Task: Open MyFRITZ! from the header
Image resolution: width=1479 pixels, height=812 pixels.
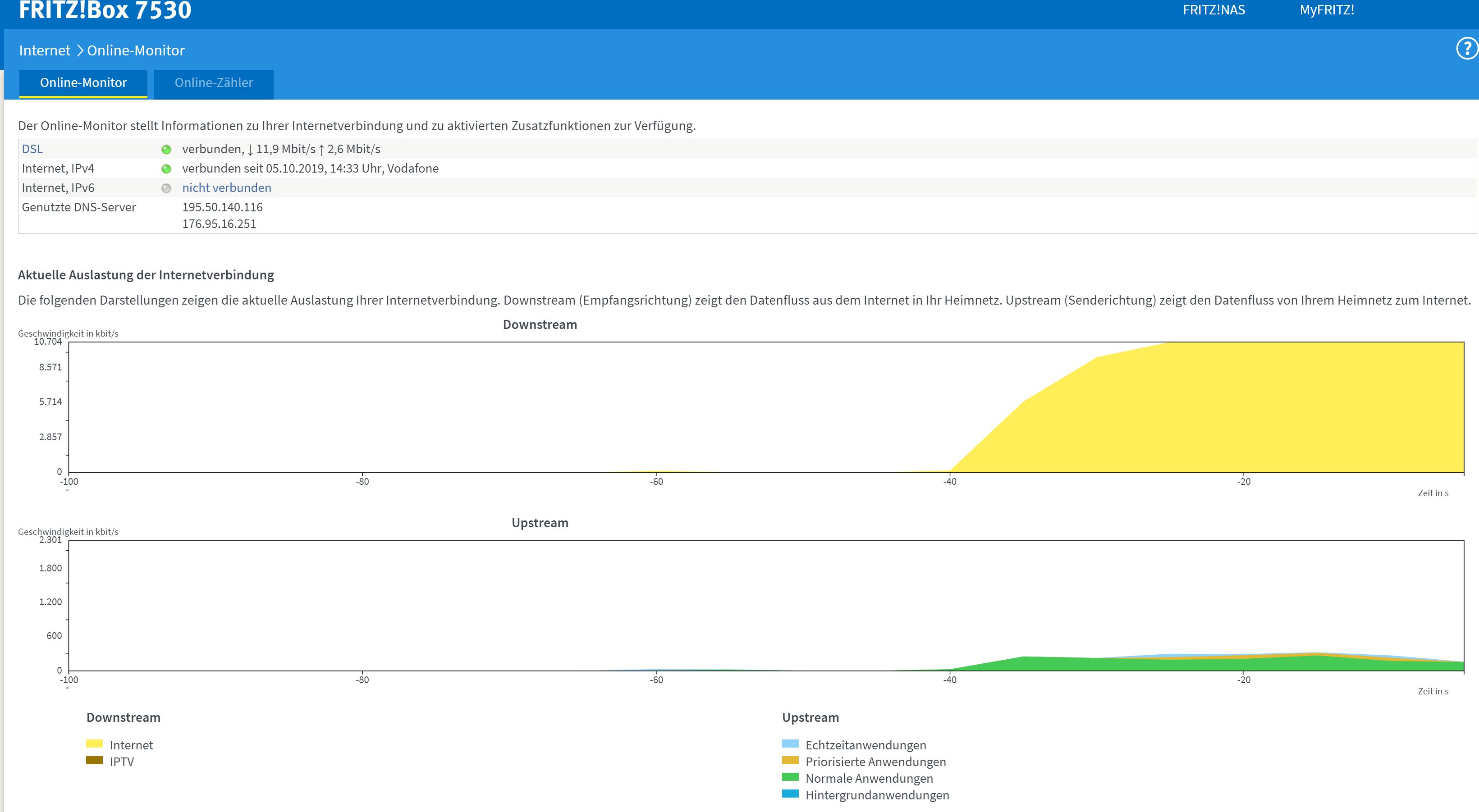Action: pyautogui.click(x=1326, y=10)
